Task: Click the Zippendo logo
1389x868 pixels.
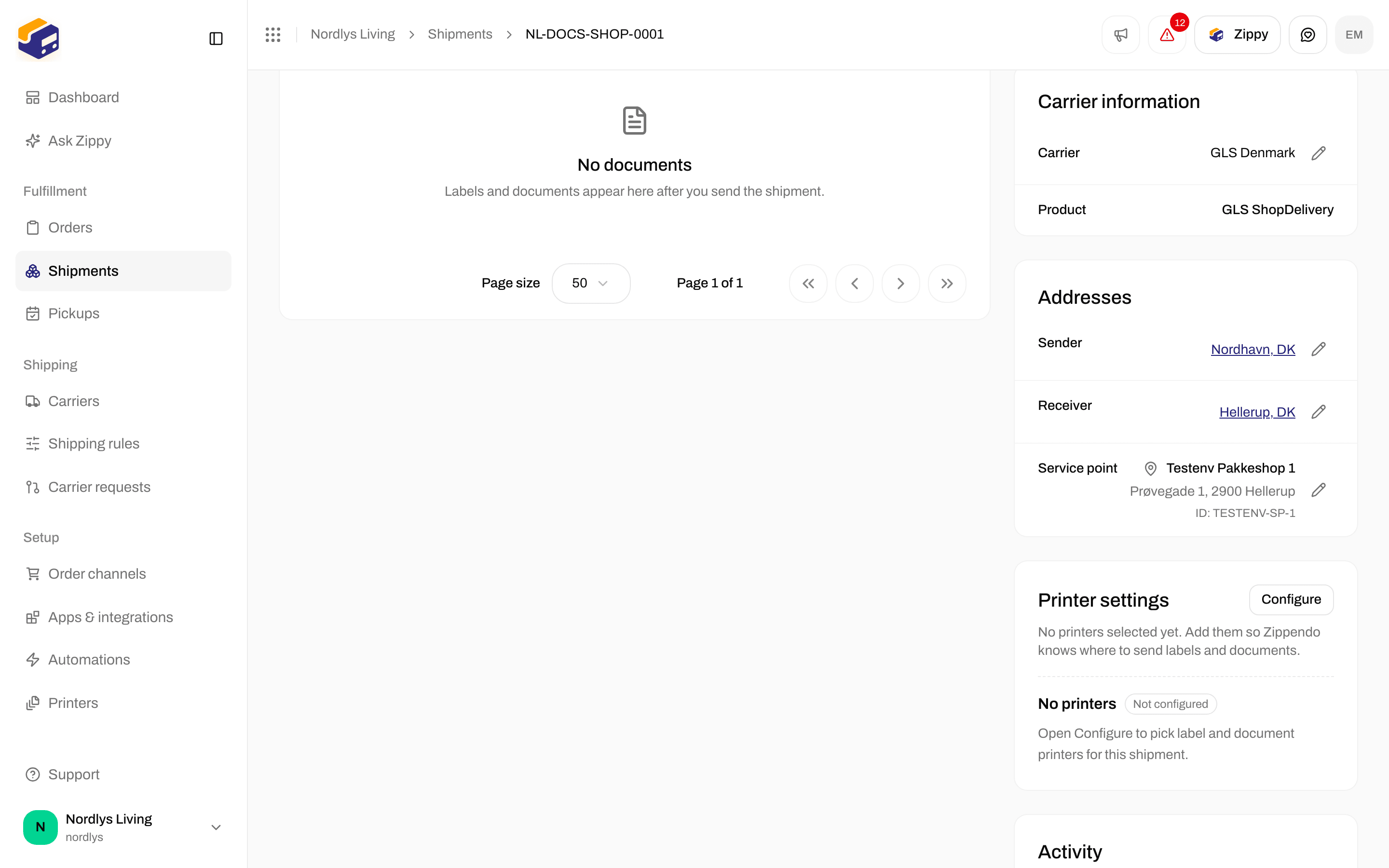Action: [x=39, y=39]
